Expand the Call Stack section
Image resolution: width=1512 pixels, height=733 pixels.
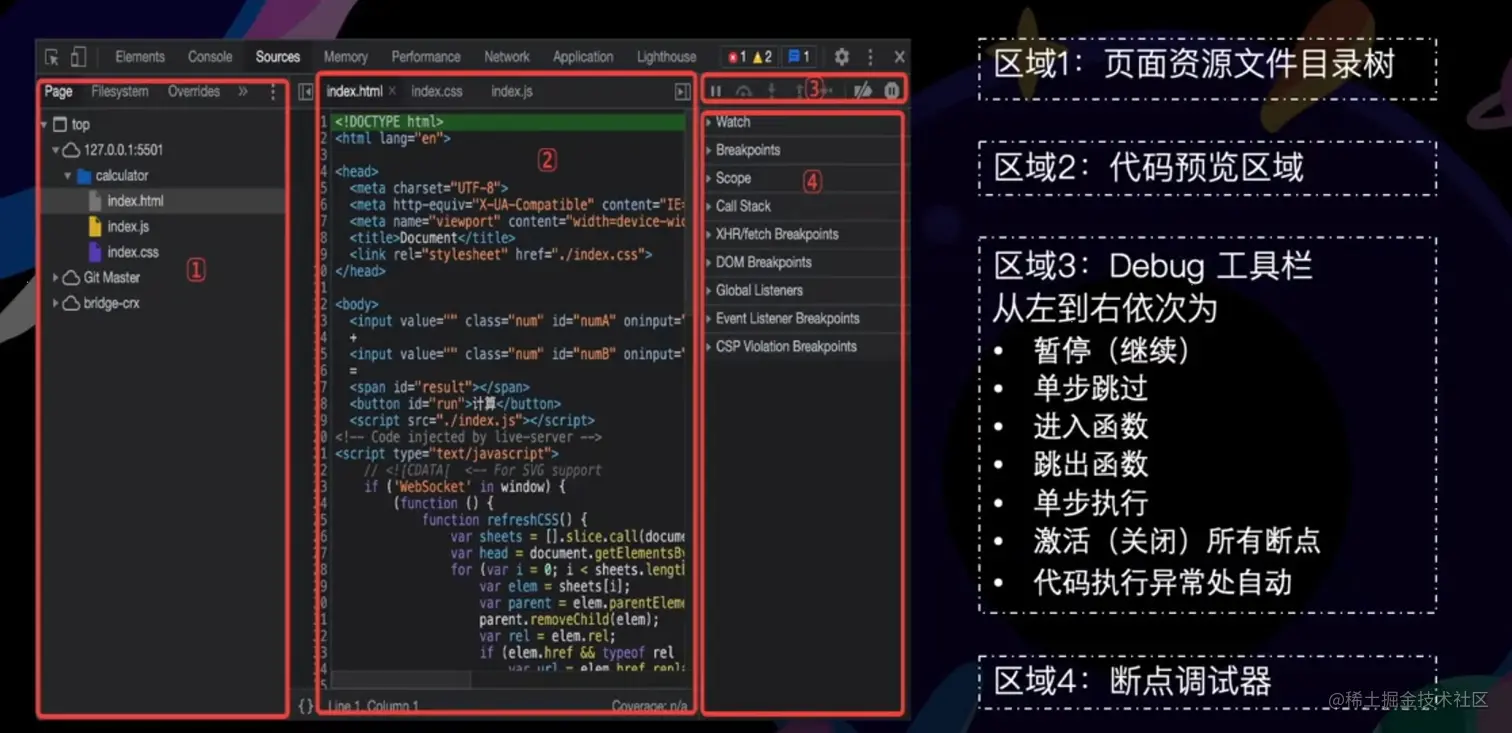[708, 206]
